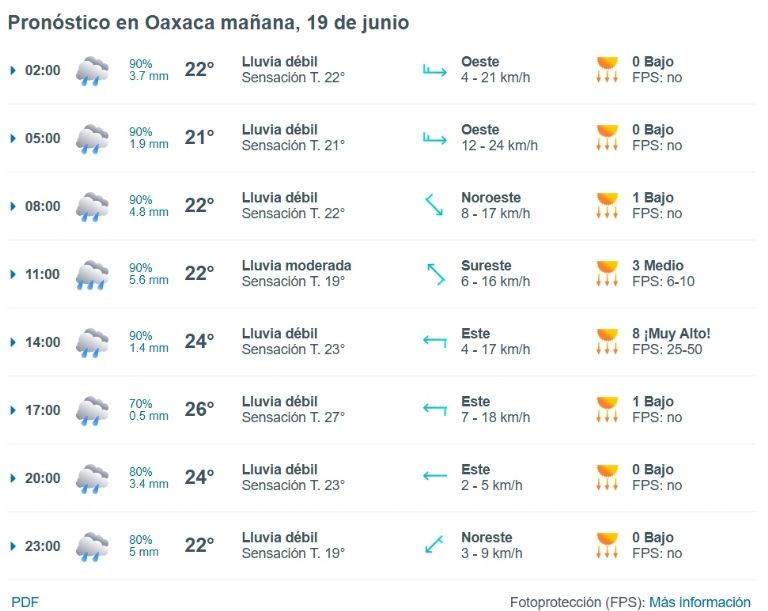This screenshot has height=611, width=768.
Task: Expand the 23:00 forecast row arrow
Action: (x=13, y=546)
